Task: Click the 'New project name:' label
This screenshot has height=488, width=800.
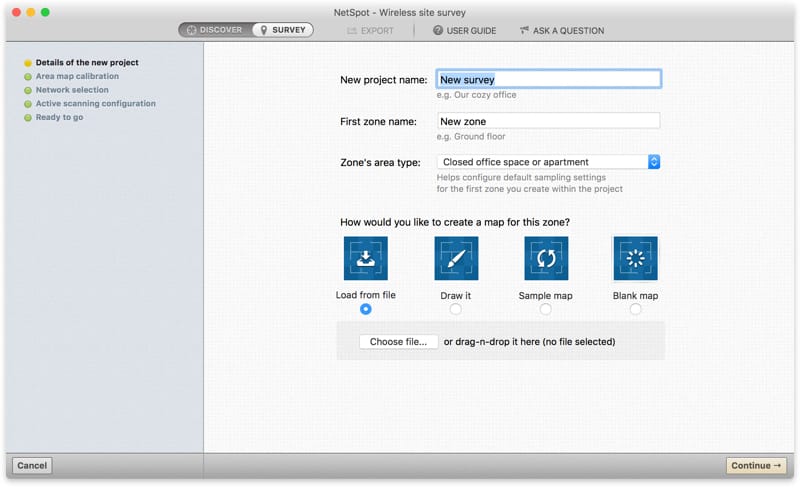Action: click(x=384, y=80)
